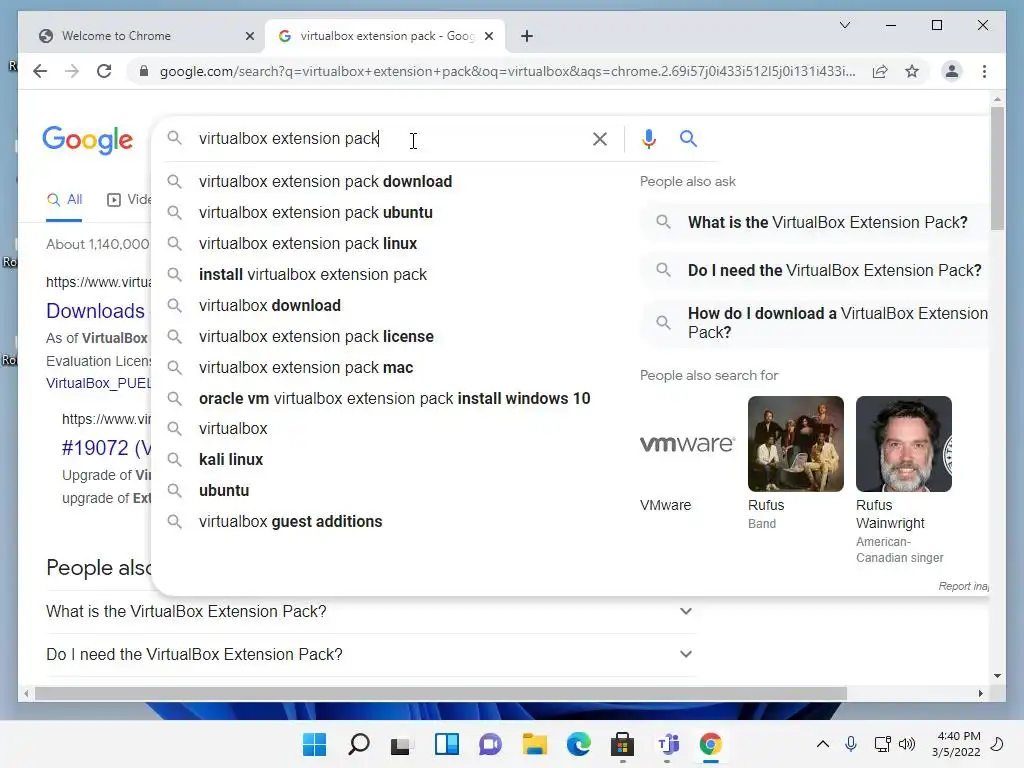
Task: Close the Welcome to Chrome tab
Action: 249,36
